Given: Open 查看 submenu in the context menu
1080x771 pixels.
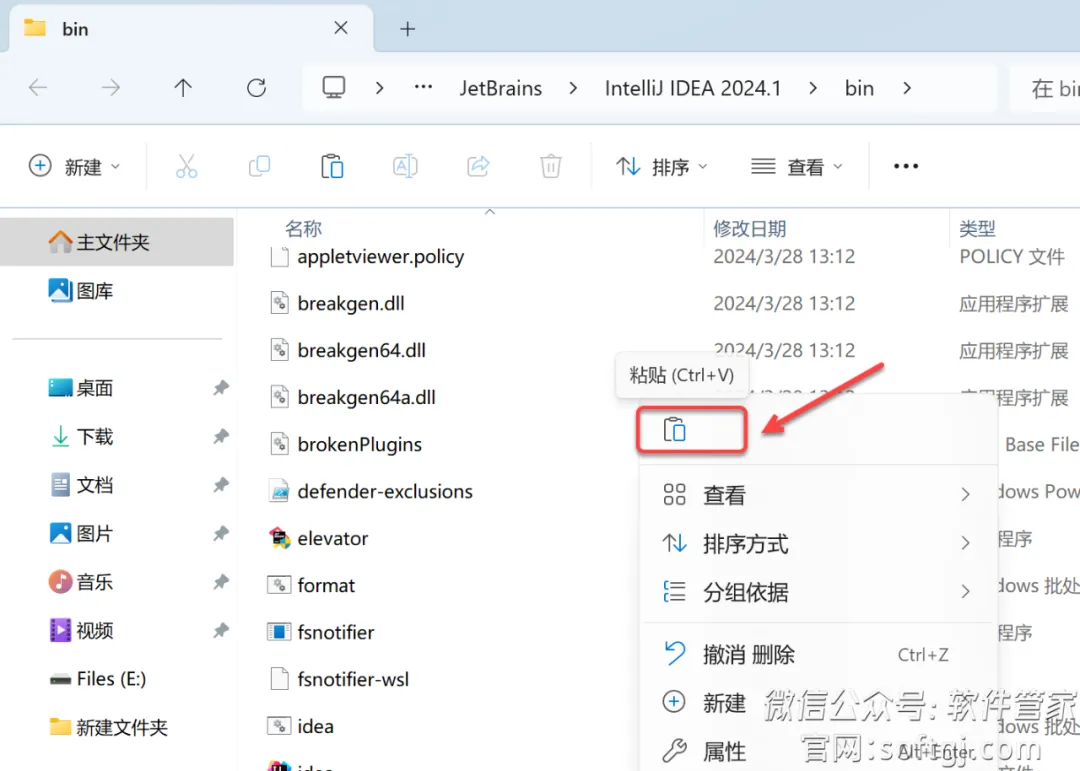Looking at the screenshot, I should [x=818, y=495].
